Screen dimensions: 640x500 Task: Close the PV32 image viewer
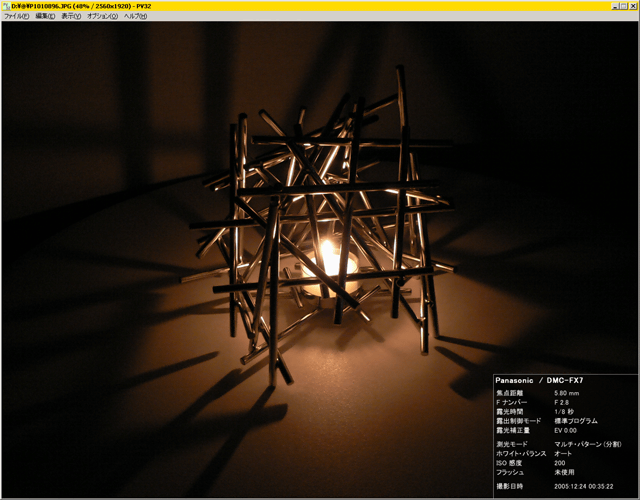click(633, 5)
